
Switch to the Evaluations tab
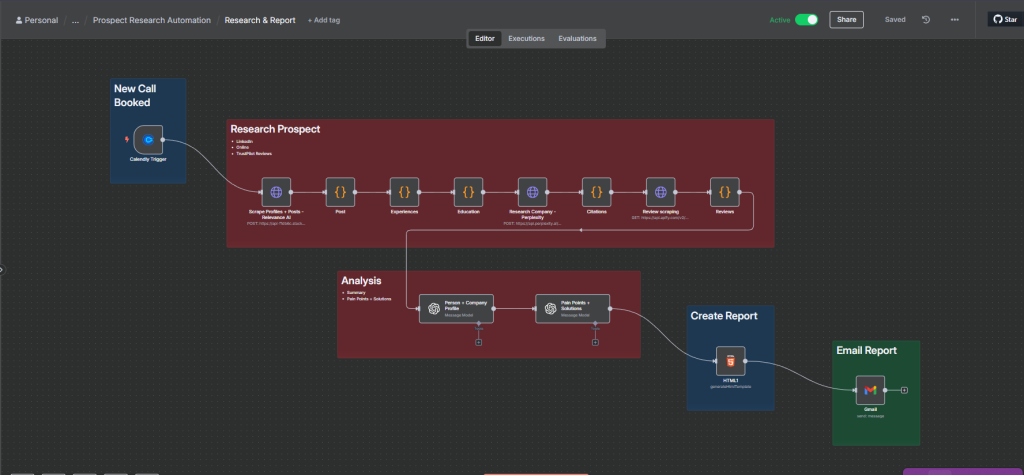(577, 38)
